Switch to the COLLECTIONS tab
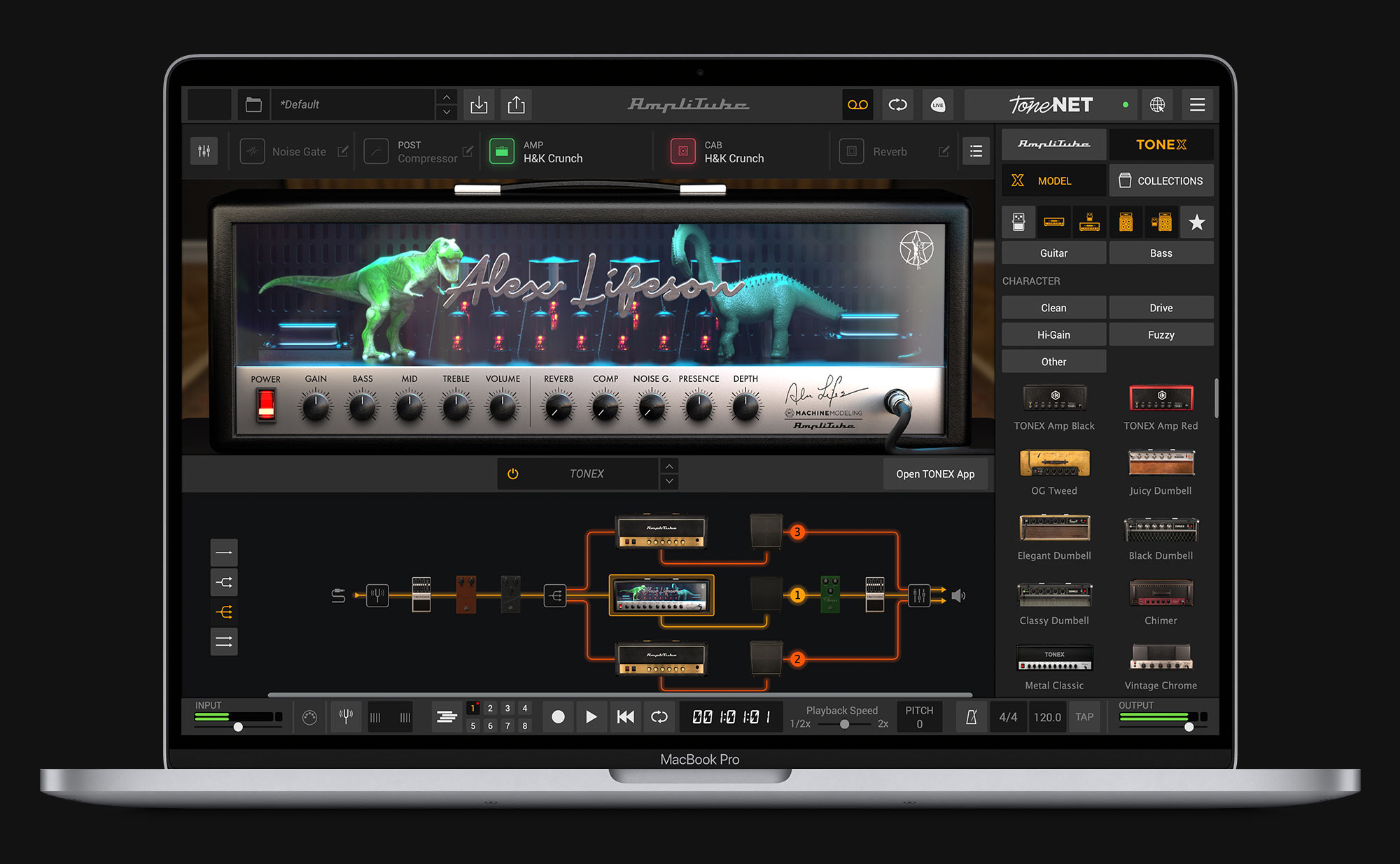 tap(1161, 180)
